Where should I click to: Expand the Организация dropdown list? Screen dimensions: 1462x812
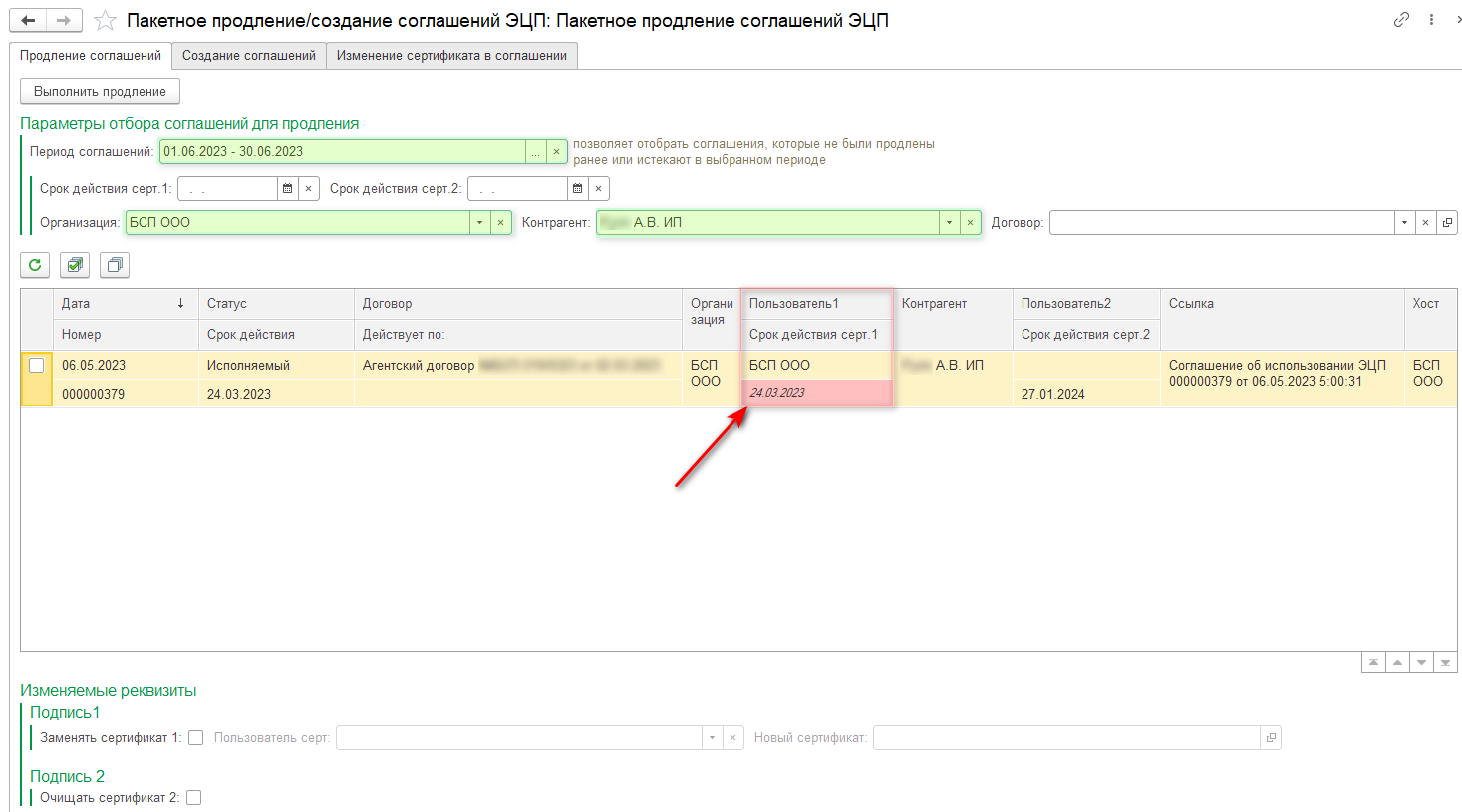479,222
